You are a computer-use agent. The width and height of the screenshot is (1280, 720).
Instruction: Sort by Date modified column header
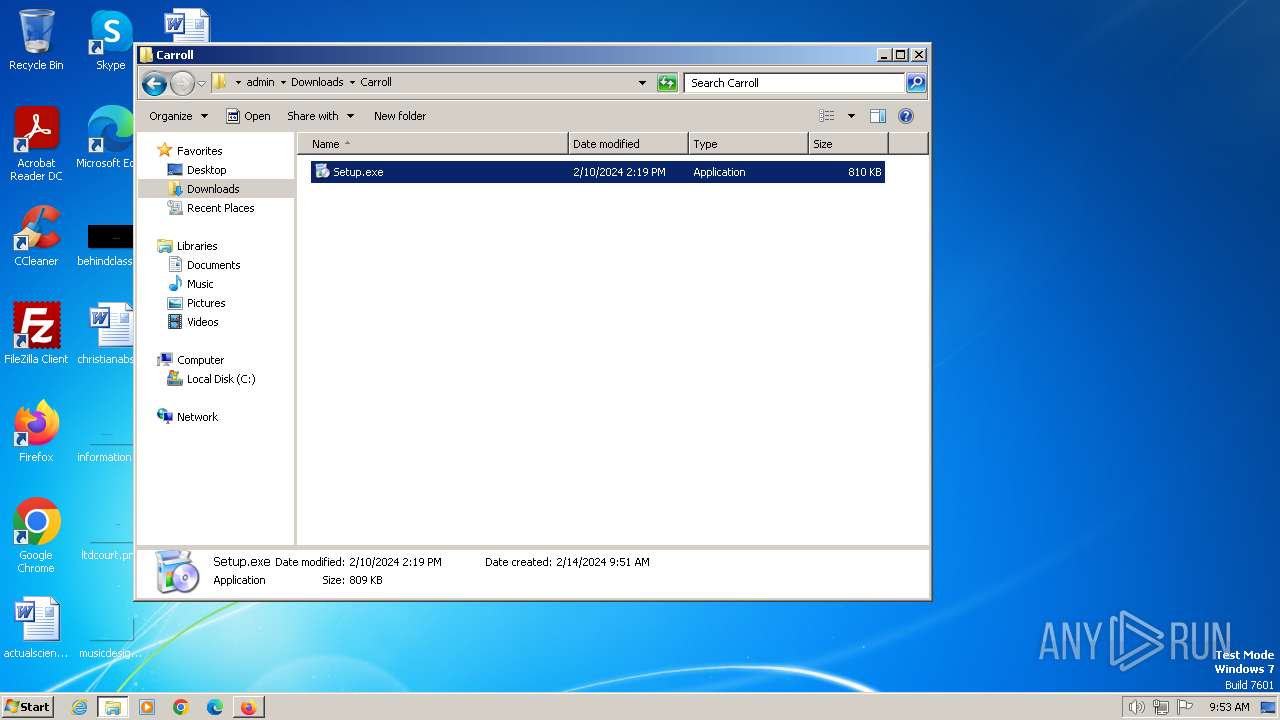pyautogui.click(x=628, y=144)
